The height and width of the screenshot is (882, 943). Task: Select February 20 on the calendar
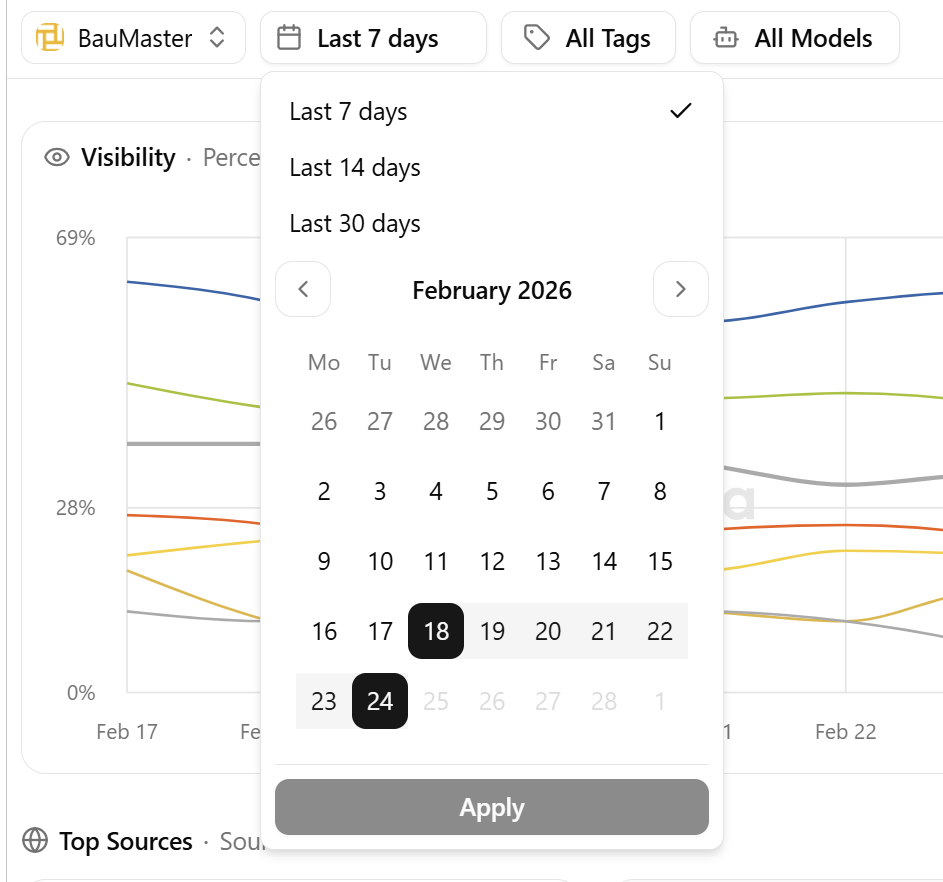[x=547, y=631]
